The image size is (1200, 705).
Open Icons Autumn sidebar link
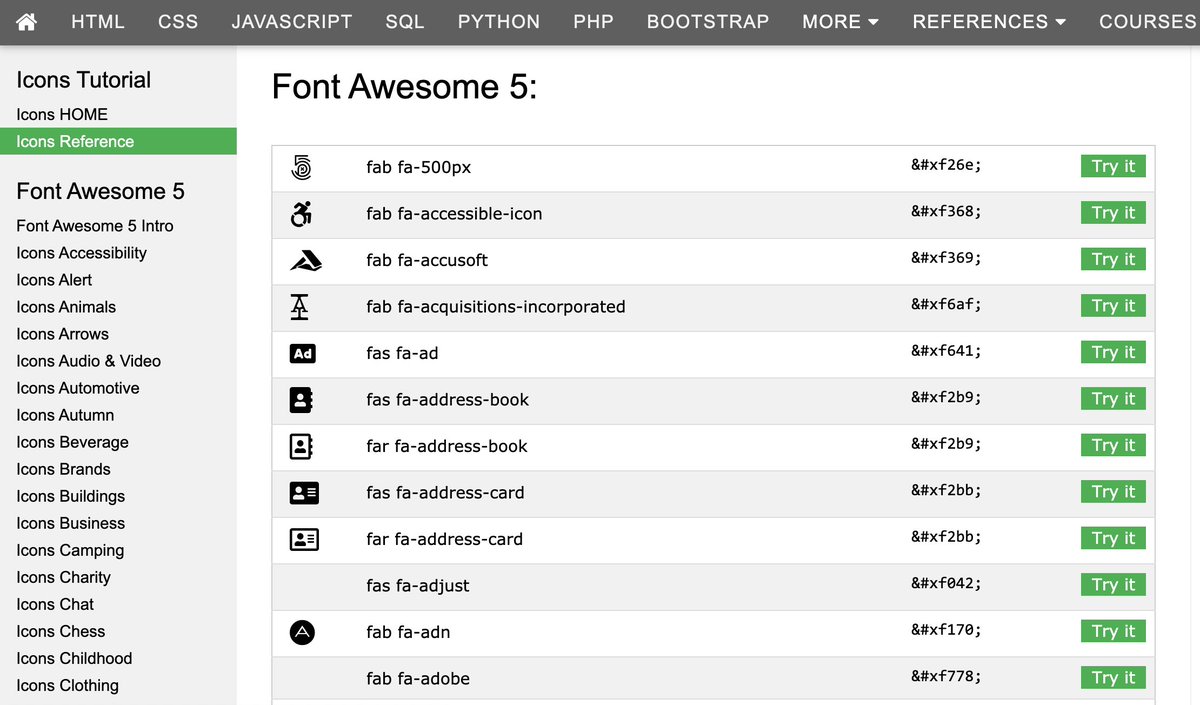(x=65, y=415)
